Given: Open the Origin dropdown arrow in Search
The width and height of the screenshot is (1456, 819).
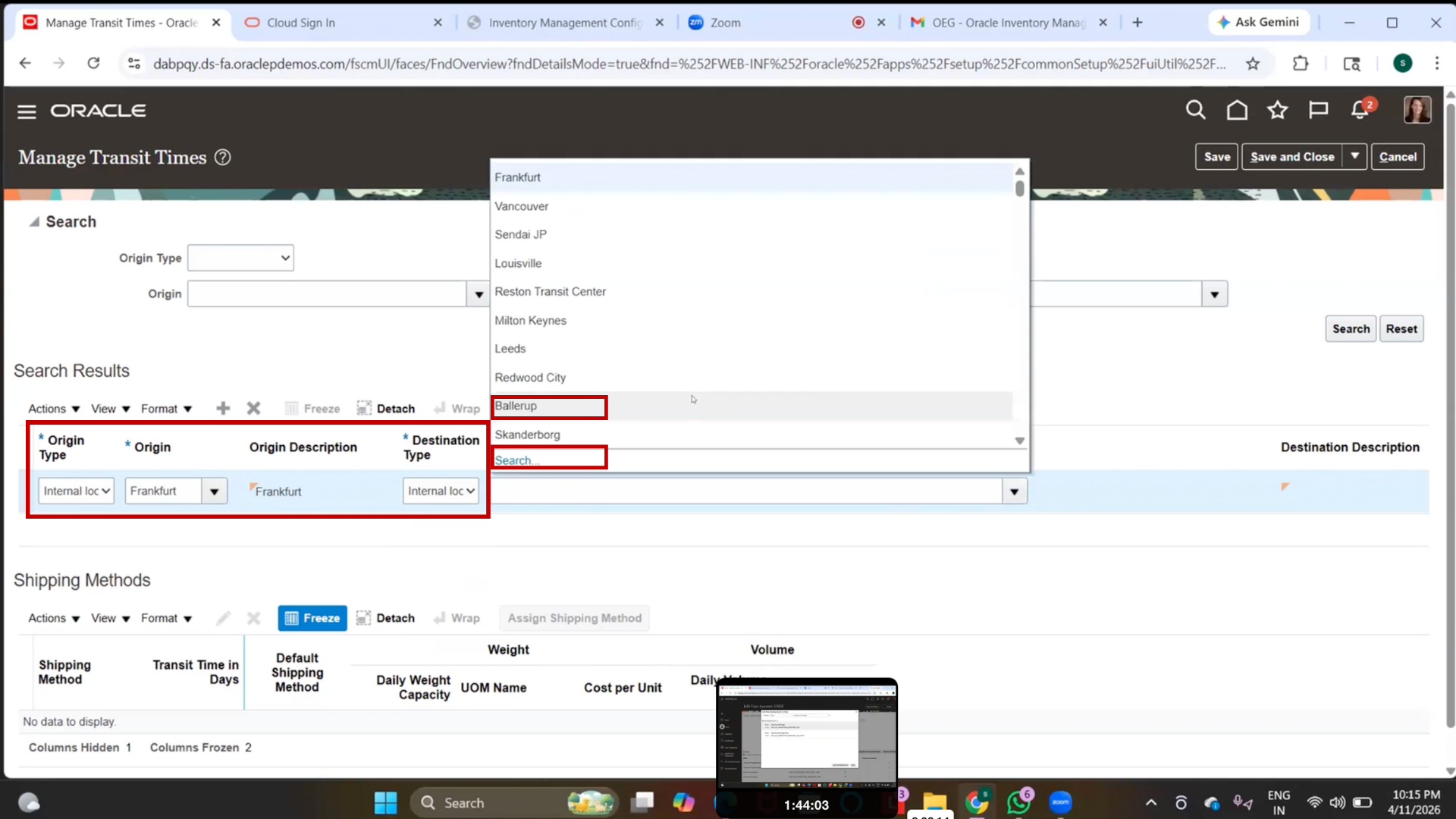Looking at the screenshot, I should [478, 294].
